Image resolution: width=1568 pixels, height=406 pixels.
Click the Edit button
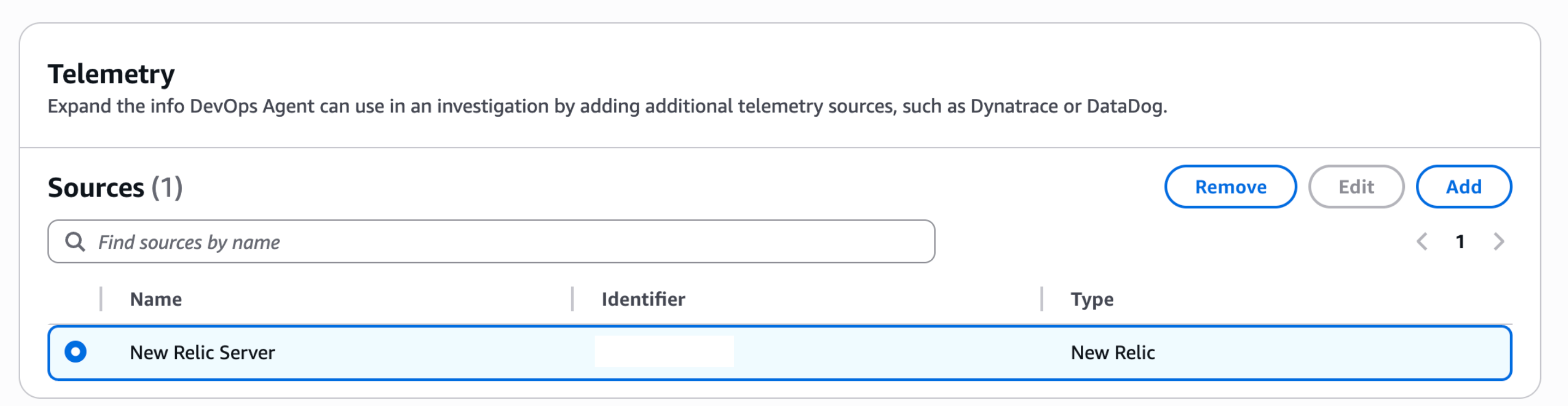point(1356,187)
